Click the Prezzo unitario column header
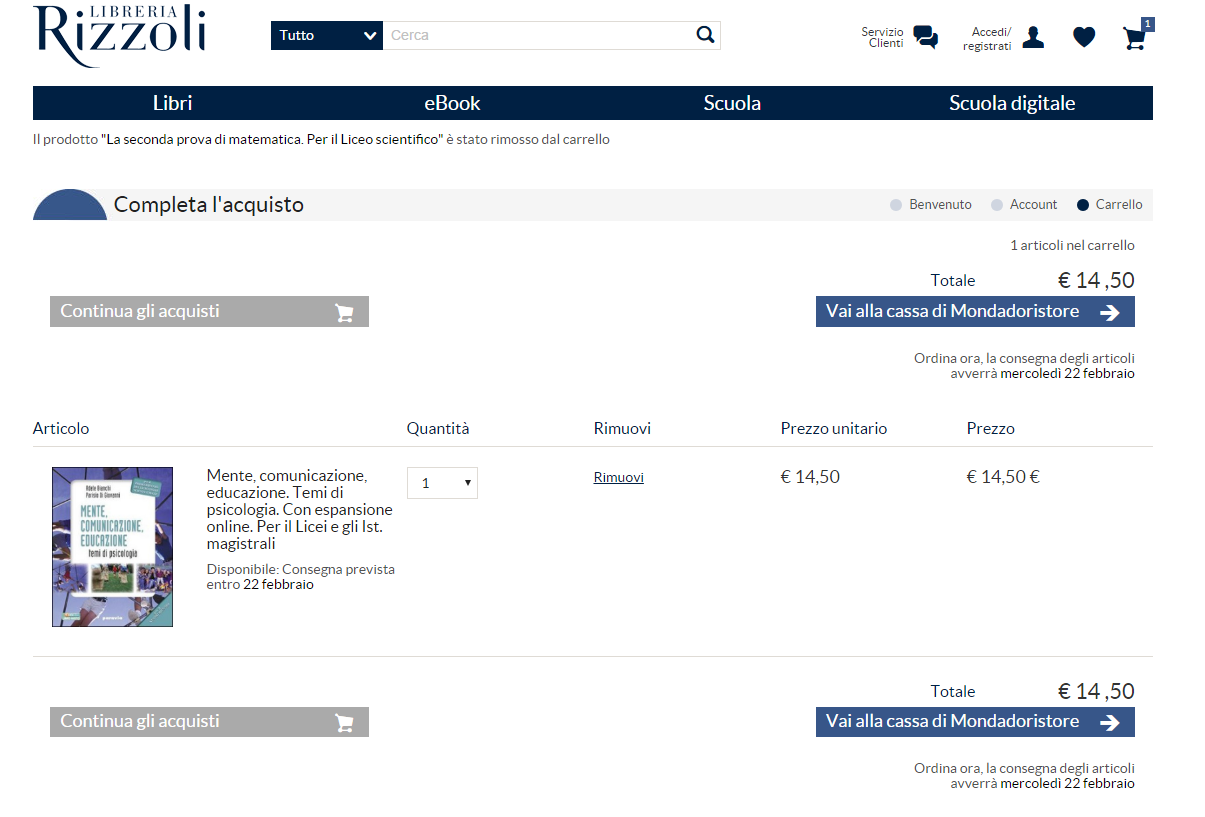Viewport: 1205px width, 817px height. (x=834, y=428)
